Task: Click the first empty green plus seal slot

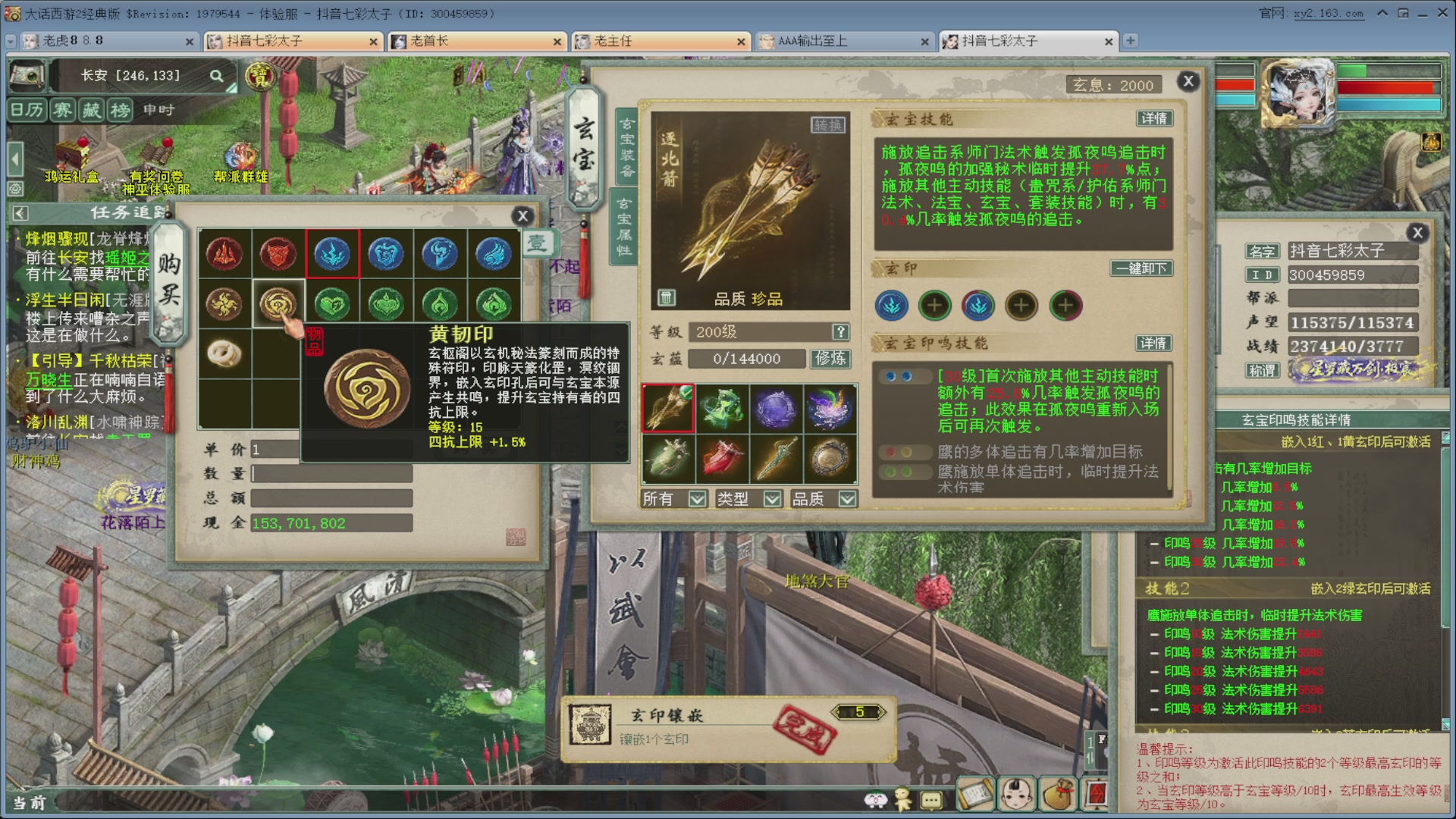Action: point(934,306)
